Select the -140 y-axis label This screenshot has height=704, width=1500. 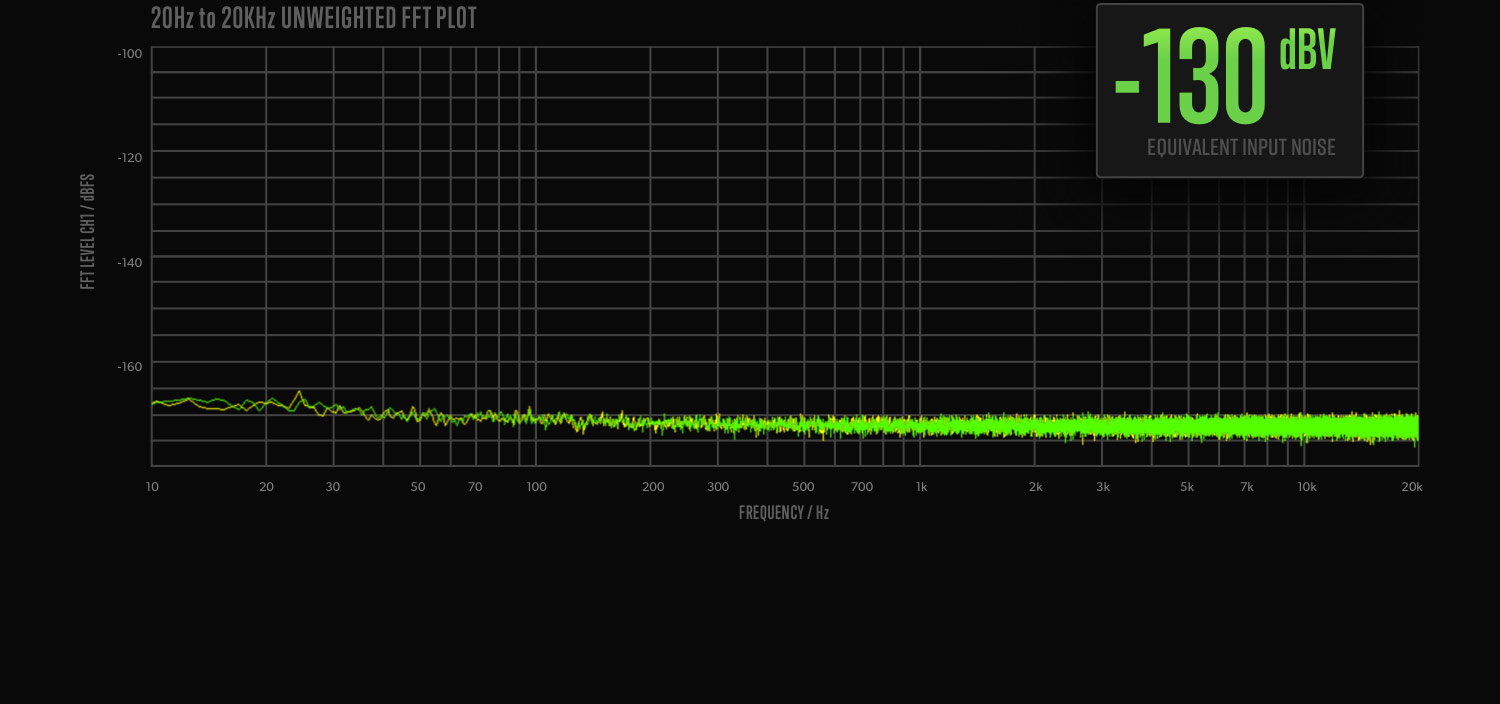click(130, 262)
